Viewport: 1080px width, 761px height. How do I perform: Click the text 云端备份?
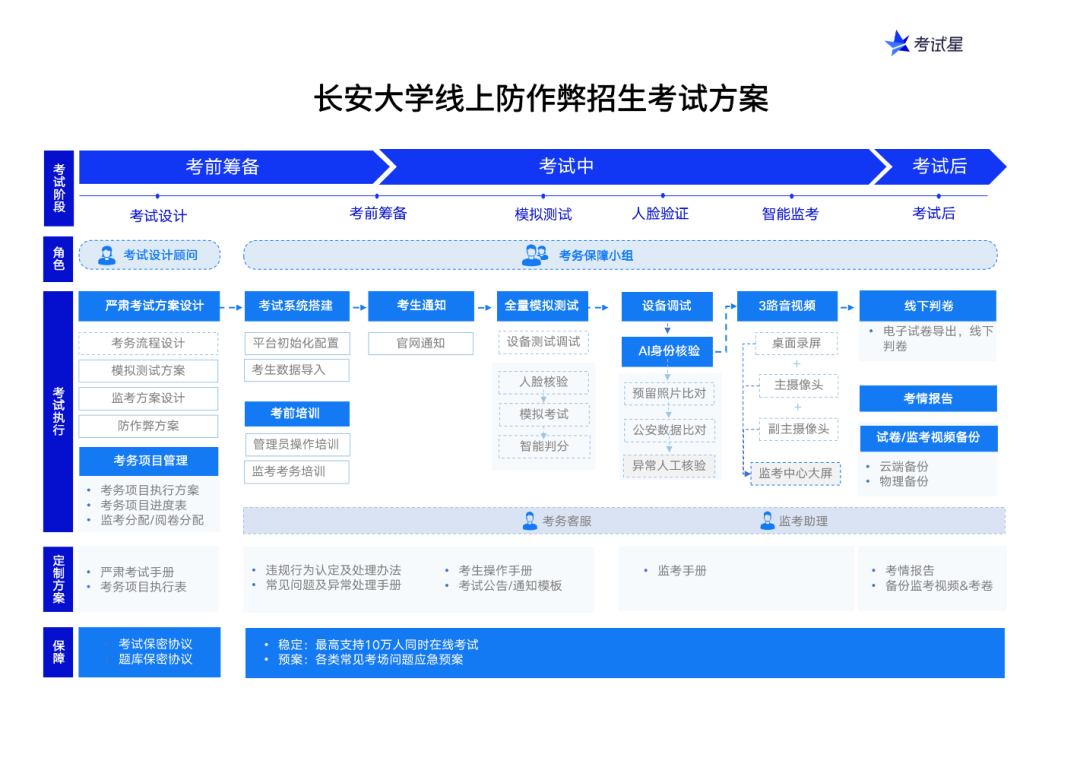click(904, 466)
